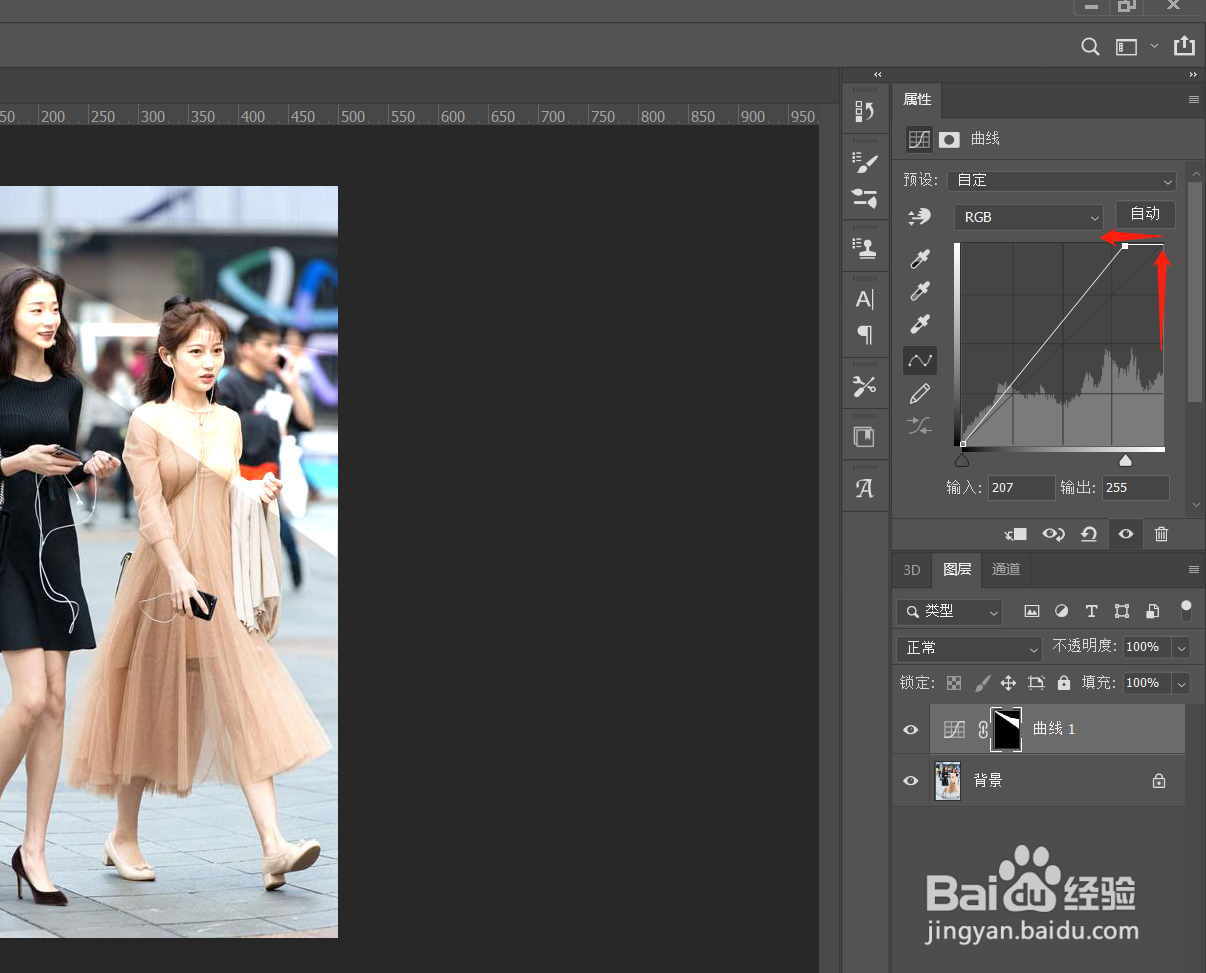Click the 自动 auto button
Image resolution: width=1206 pixels, height=973 pixels.
click(1145, 214)
